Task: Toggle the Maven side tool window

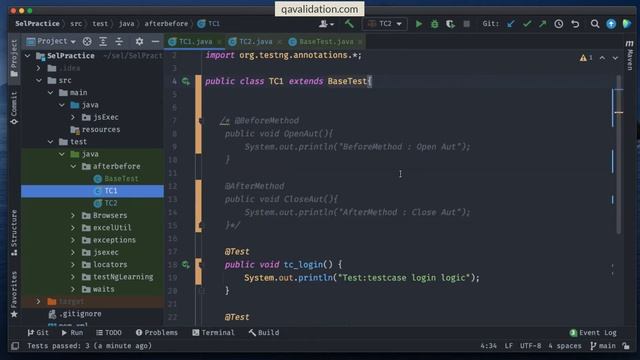Action: tap(630, 56)
